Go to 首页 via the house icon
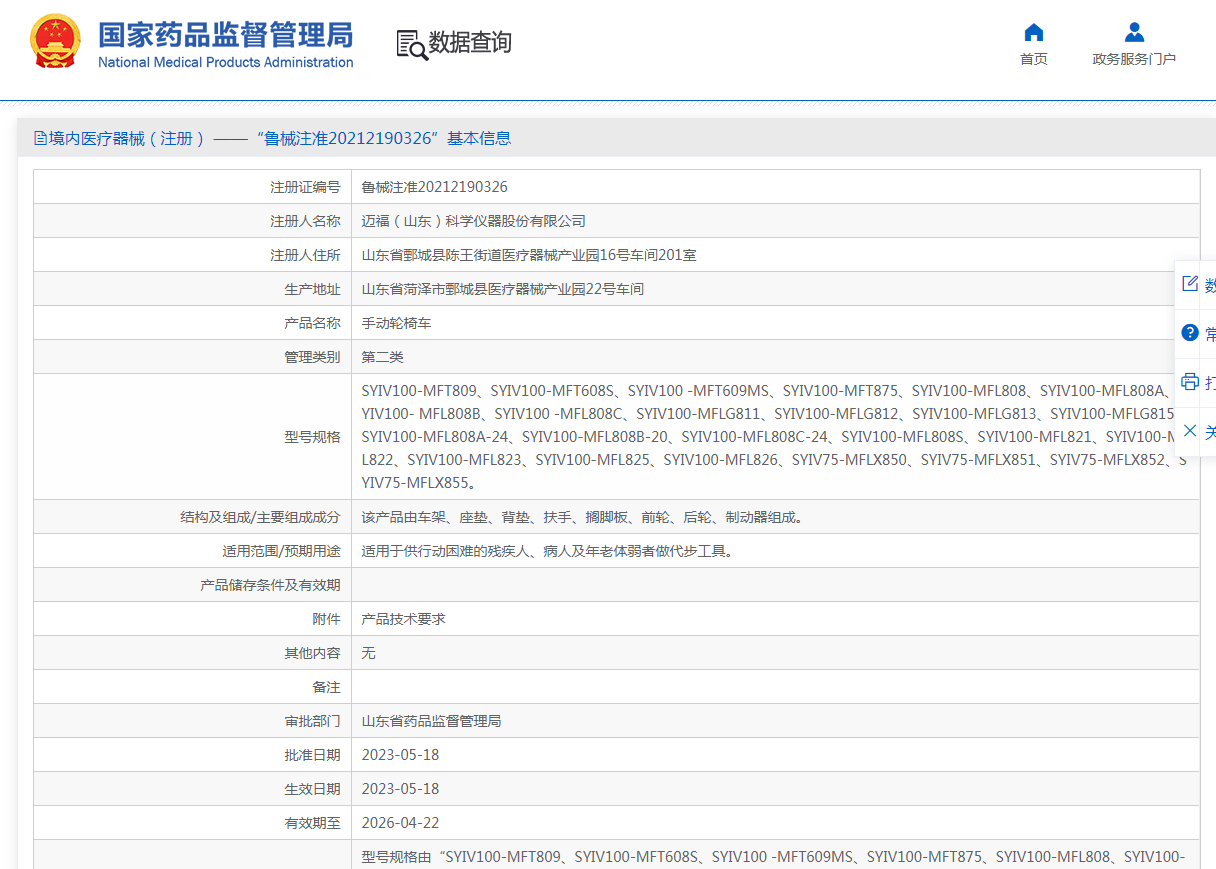Viewport: 1216px width, 869px height. [x=1034, y=32]
